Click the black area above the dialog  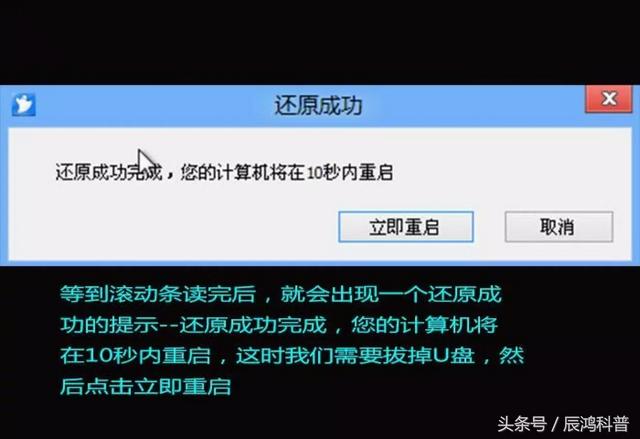point(320,41)
